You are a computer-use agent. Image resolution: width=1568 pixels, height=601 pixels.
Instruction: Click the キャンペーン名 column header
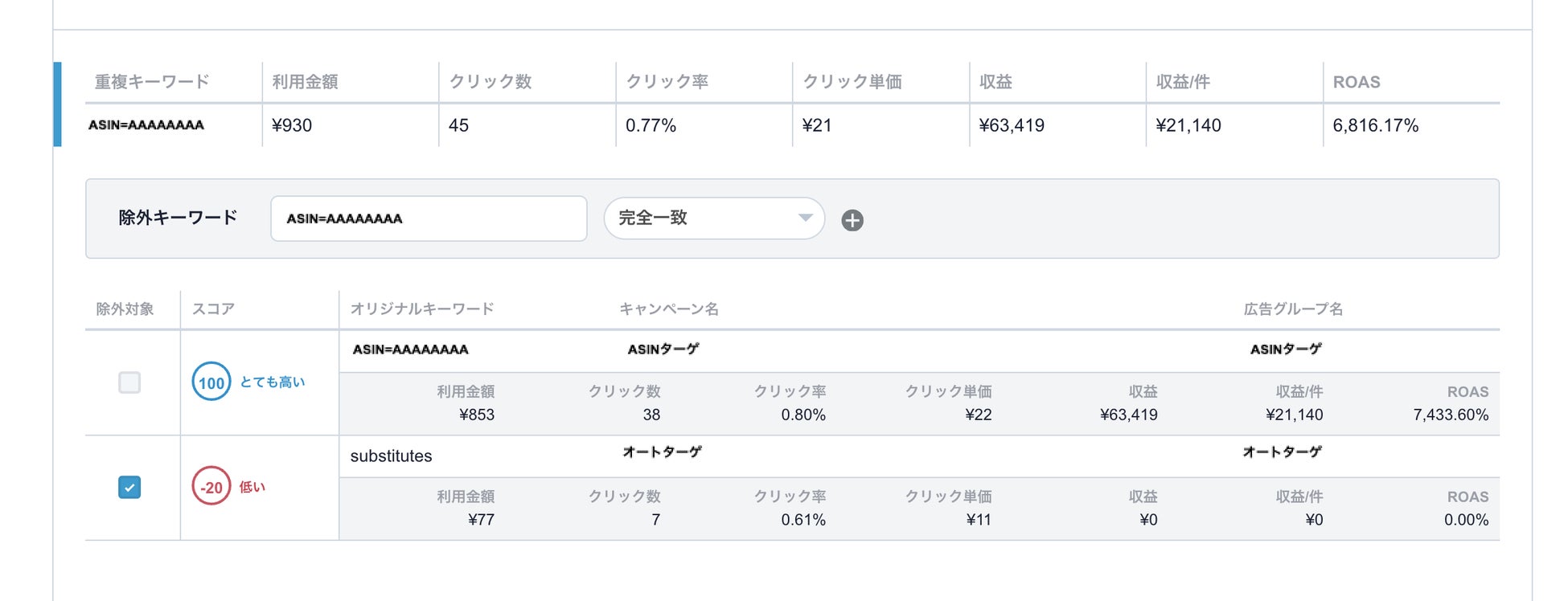[669, 309]
